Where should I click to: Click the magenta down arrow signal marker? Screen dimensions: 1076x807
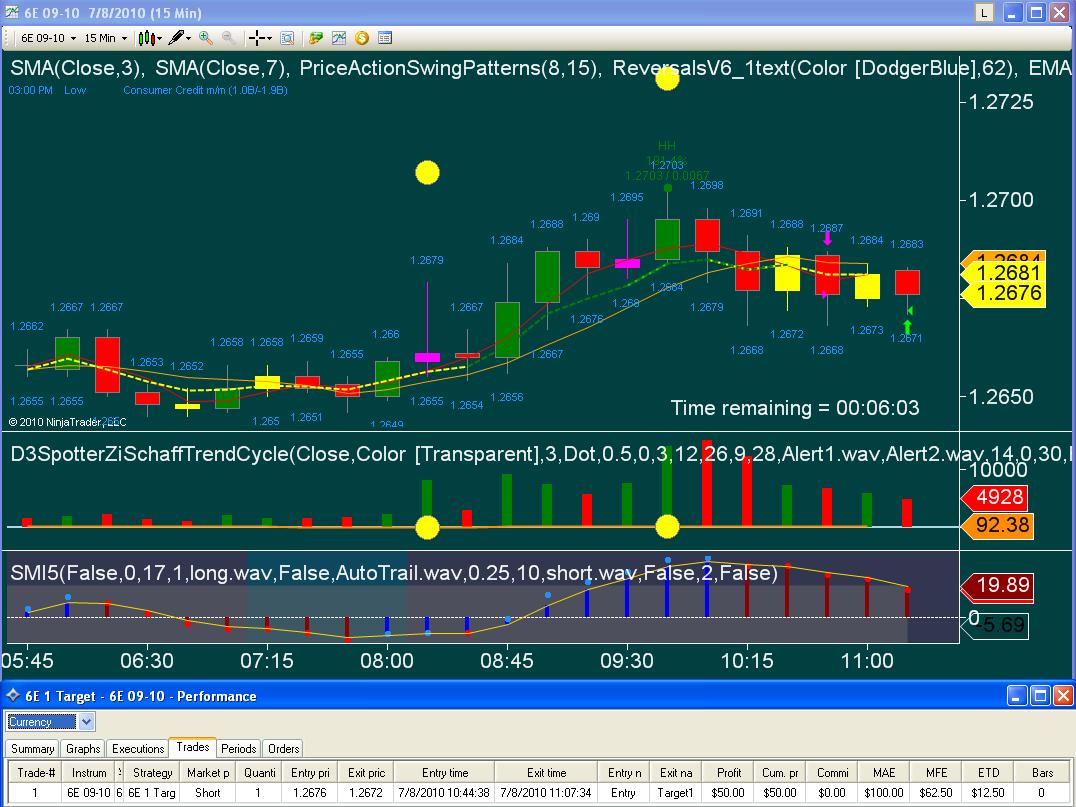click(828, 238)
